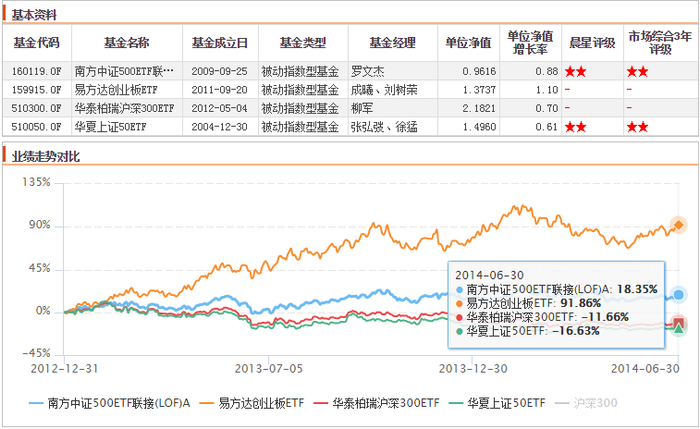
Task: Open fund 南方中证500ETF联… in table
Action: tap(124, 71)
